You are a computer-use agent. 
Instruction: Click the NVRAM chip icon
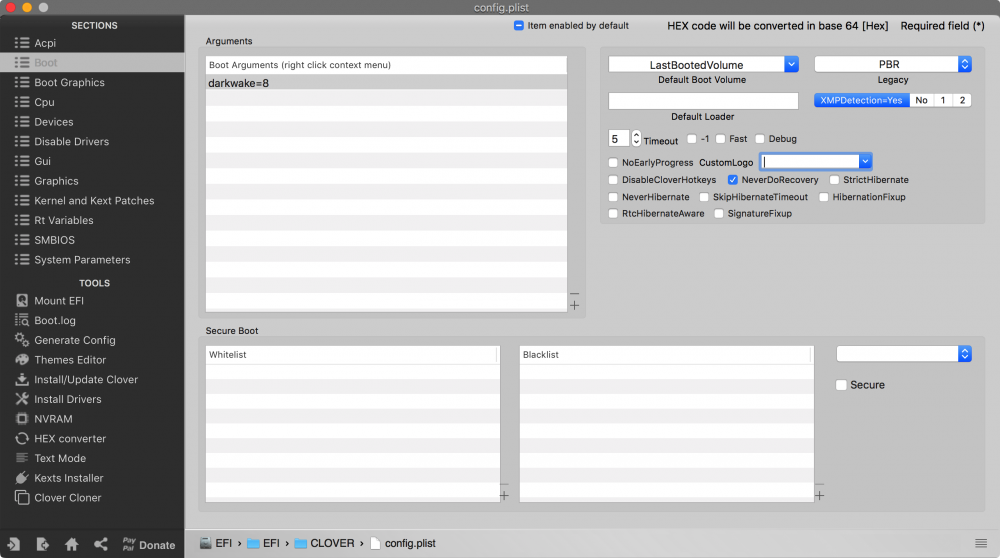coord(22,419)
